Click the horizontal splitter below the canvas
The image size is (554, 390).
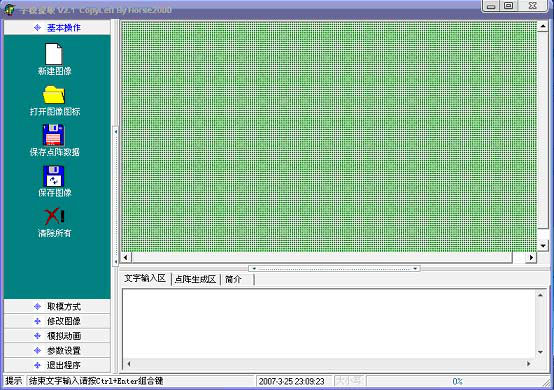pos(334,268)
